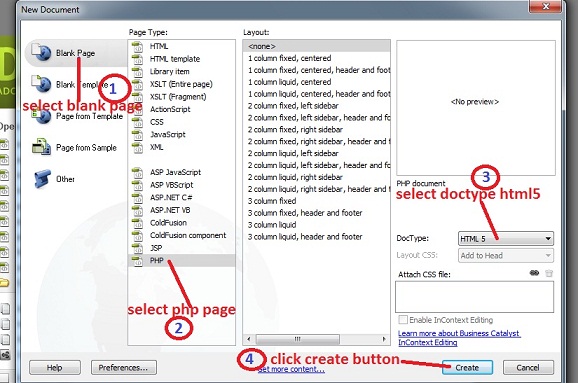Click the attach style sheet link icon
Image resolution: width=578 pixels, height=383 pixels.
534,273
